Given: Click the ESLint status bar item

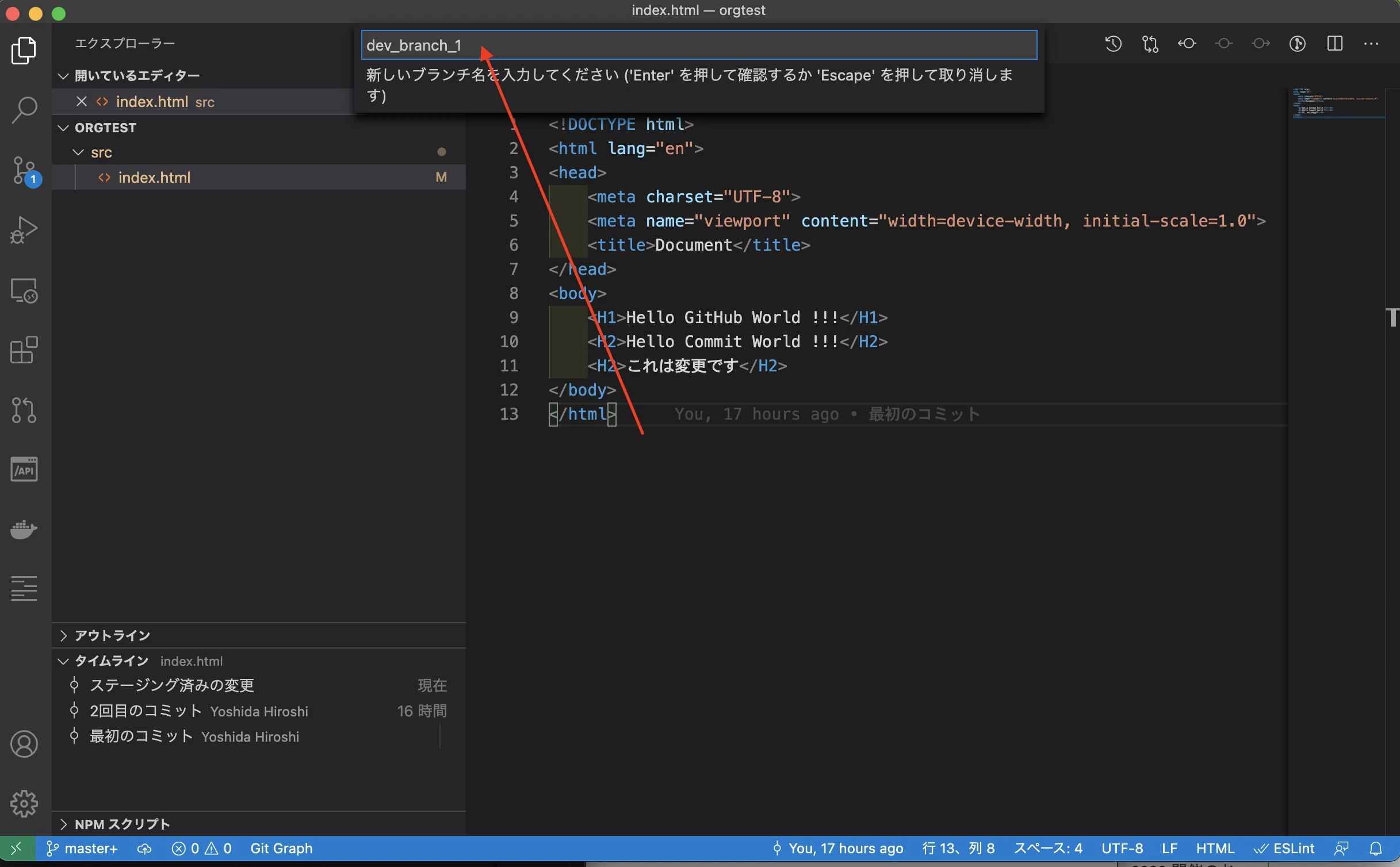Looking at the screenshot, I should click(1284, 849).
